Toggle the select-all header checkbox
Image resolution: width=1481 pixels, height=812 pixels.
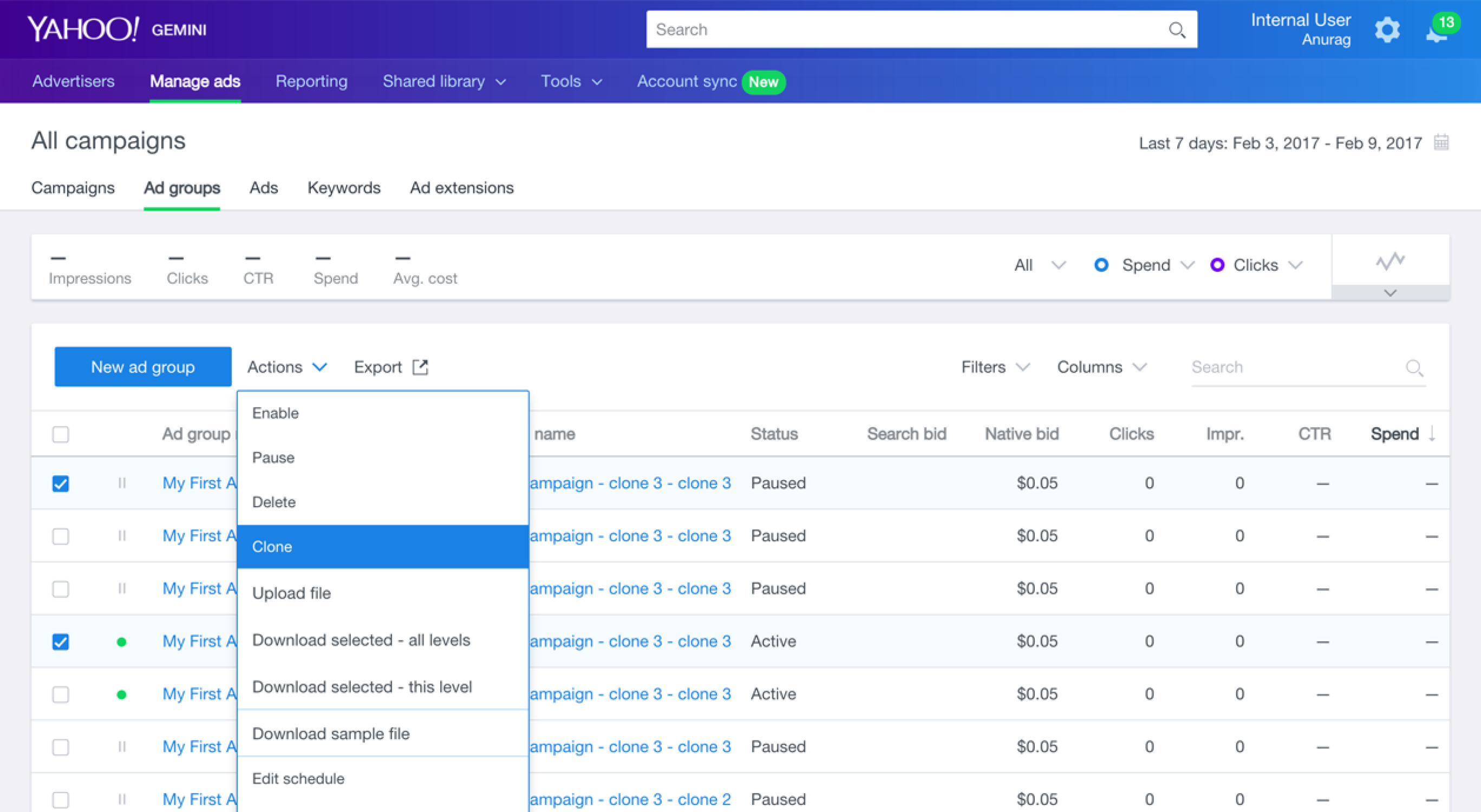tap(60, 434)
